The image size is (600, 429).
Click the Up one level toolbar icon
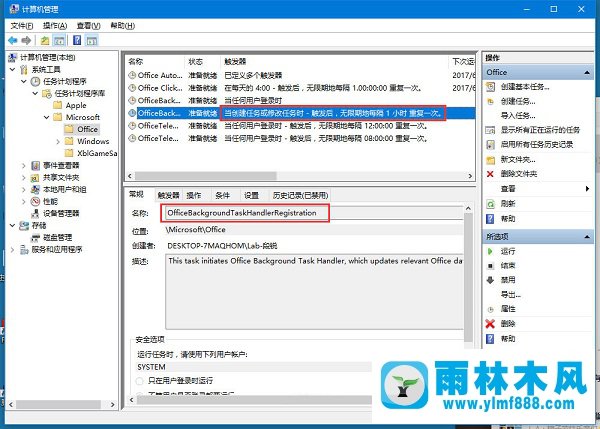click(x=45, y=40)
